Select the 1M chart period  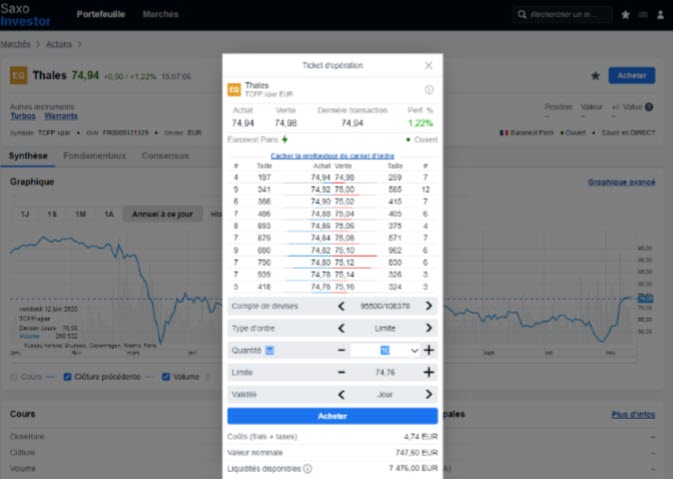click(80, 214)
